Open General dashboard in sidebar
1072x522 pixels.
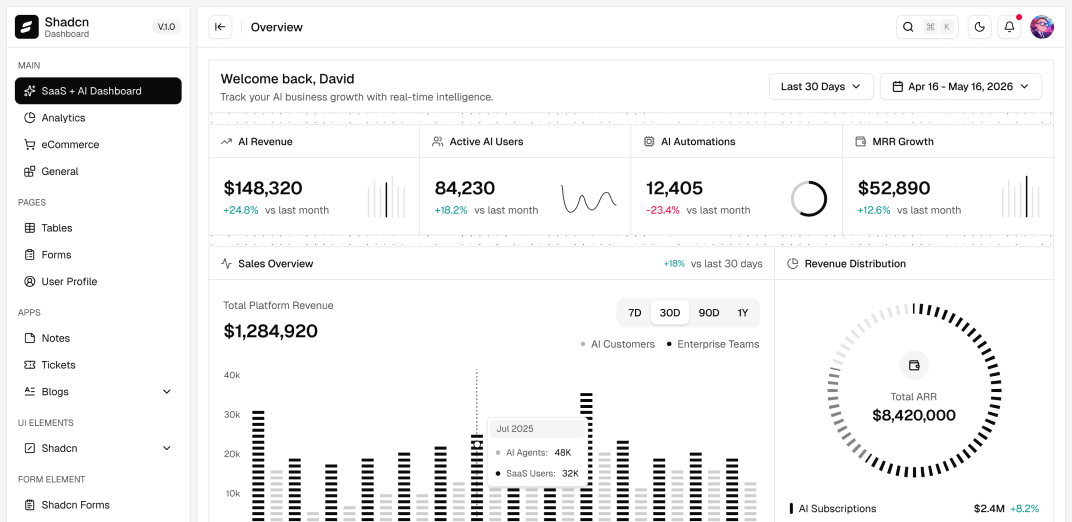point(98,171)
